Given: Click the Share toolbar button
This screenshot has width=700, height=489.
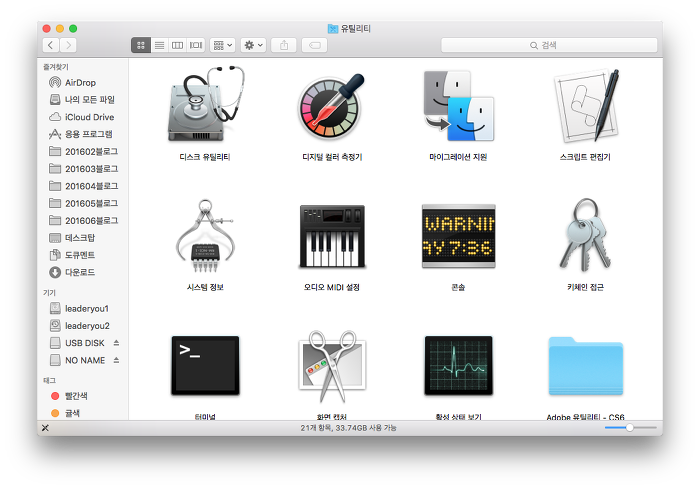Looking at the screenshot, I should coord(284,45).
